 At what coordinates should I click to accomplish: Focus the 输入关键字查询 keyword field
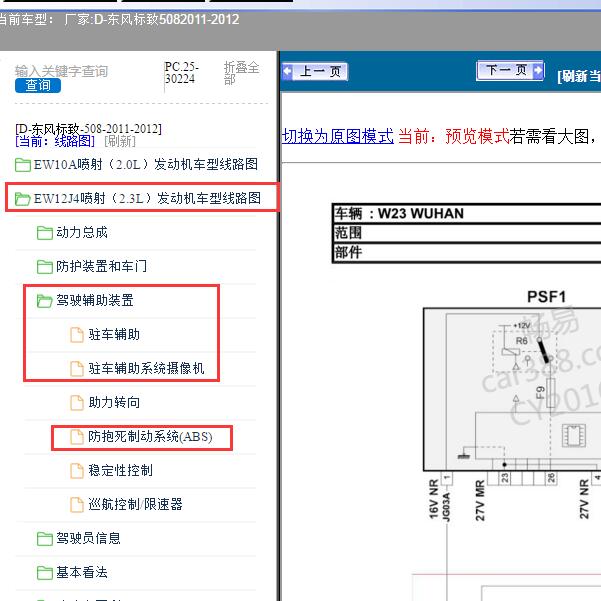61,71
